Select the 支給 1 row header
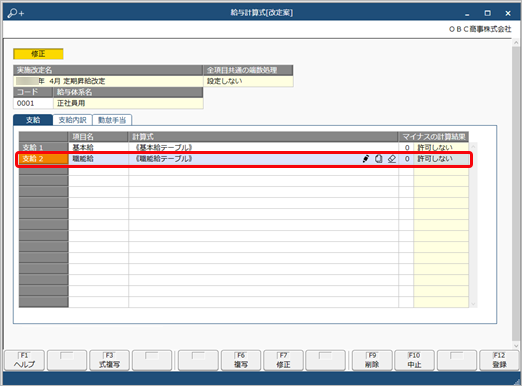 tap(43, 147)
